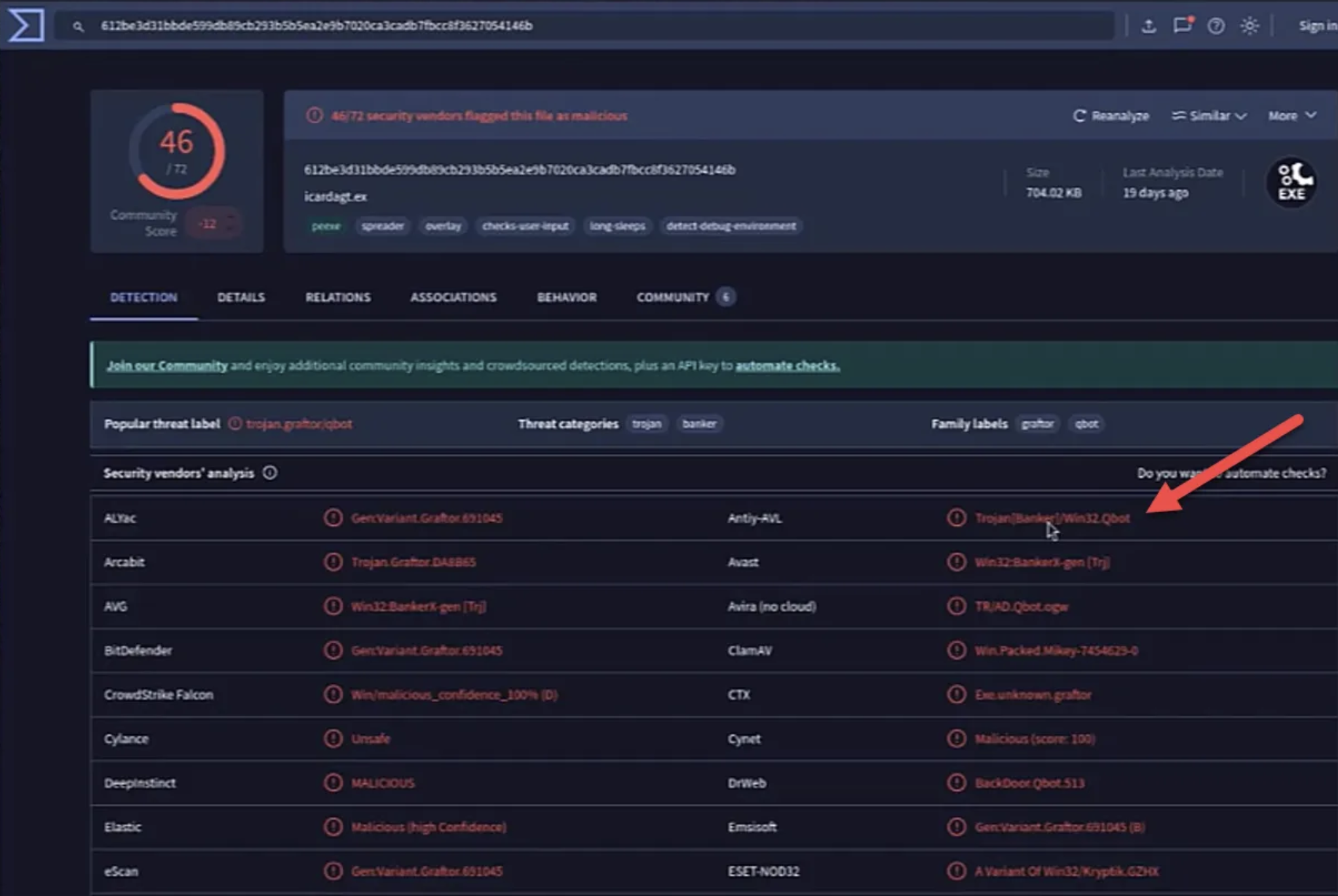This screenshot has width=1338, height=896.
Task: Click the Reanalyze button
Action: point(1111,116)
